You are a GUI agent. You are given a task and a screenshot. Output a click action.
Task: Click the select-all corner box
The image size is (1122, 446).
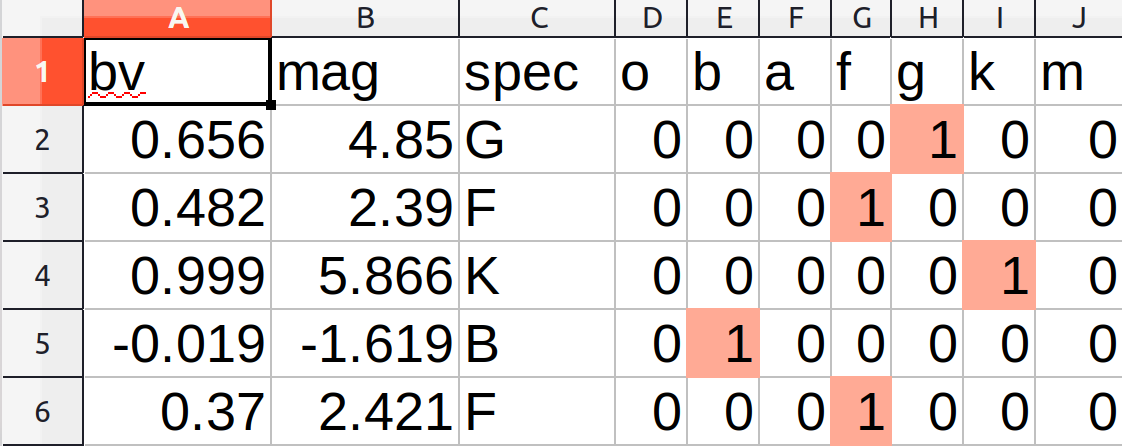[x=41, y=18]
